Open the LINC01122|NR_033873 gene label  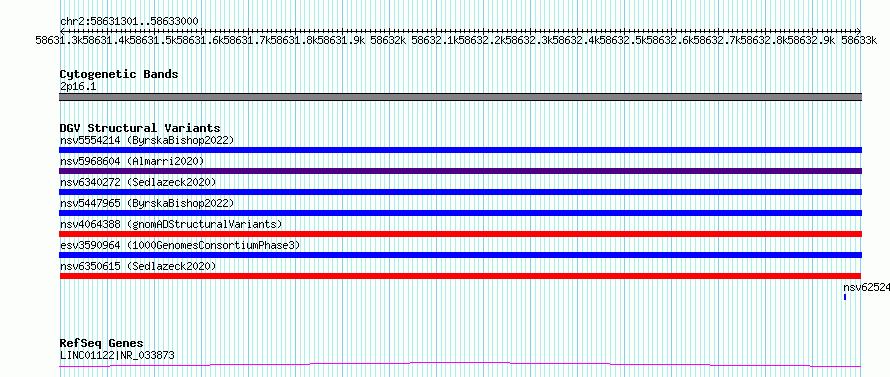(117, 355)
